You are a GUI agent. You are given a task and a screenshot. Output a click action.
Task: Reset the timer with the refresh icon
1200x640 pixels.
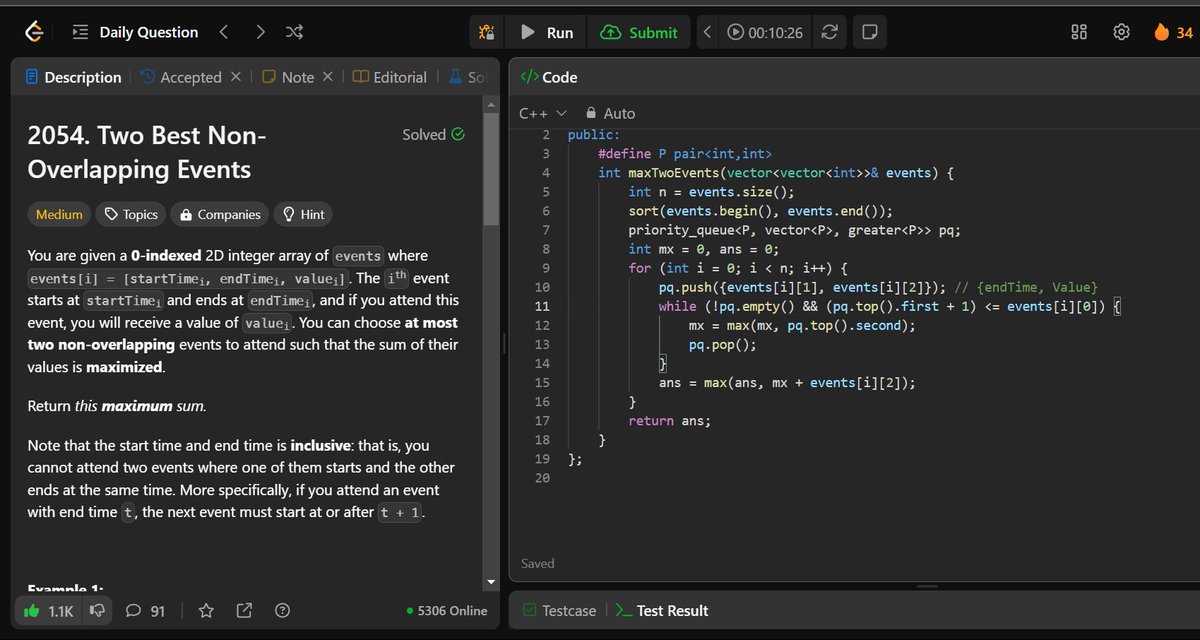tap(829, 32)
